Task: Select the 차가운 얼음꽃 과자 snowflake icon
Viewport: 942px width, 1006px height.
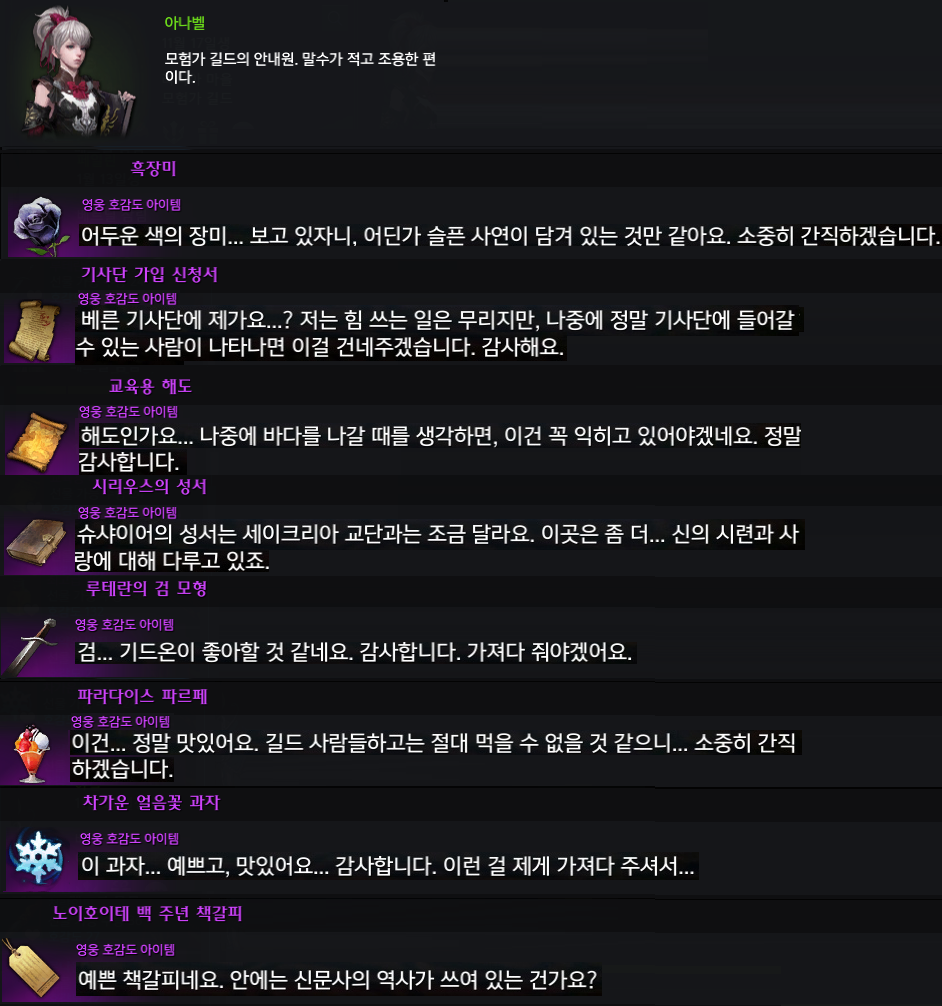Action: [39, 858]
